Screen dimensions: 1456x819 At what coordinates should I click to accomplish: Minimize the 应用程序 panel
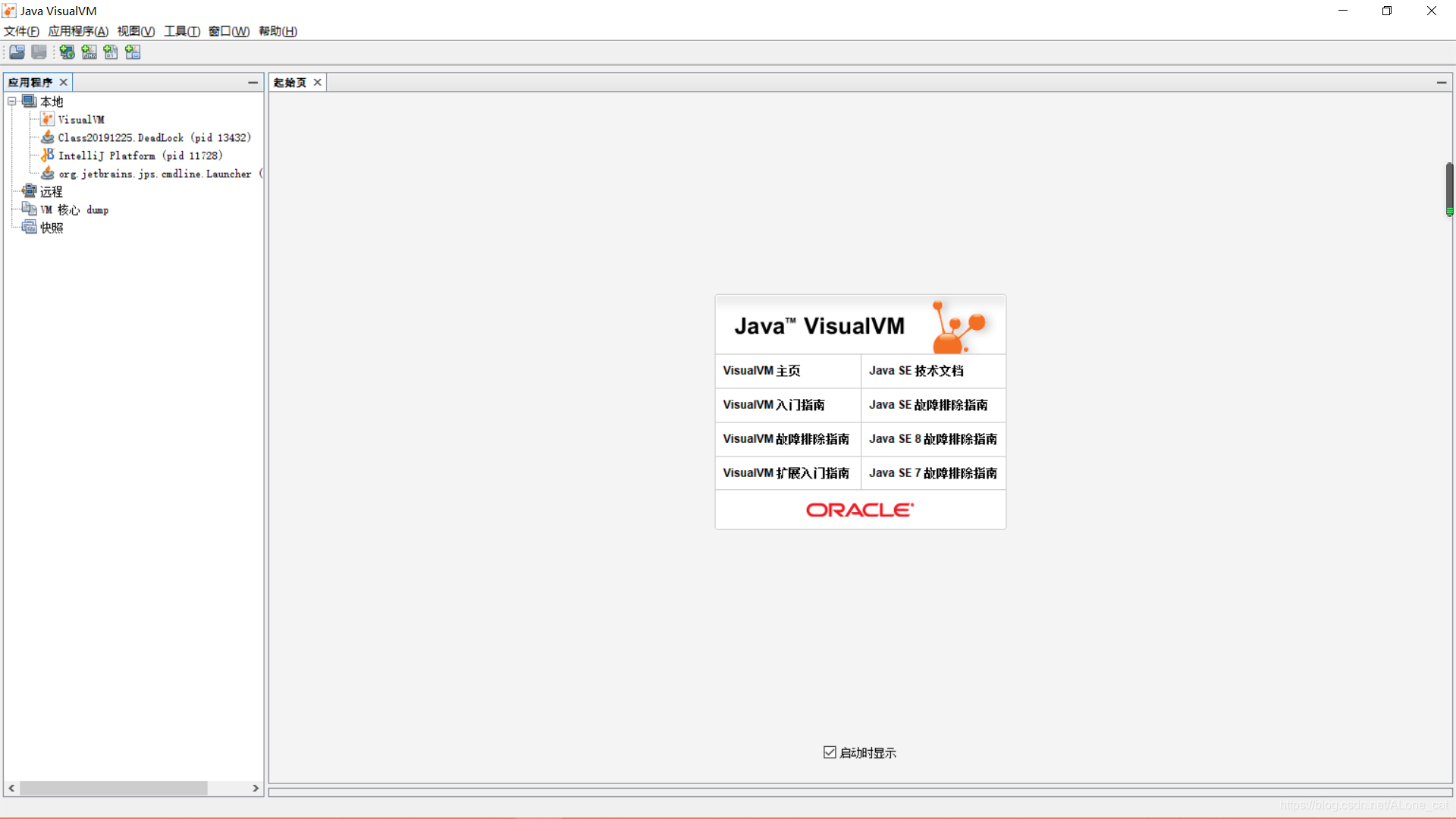253,82
